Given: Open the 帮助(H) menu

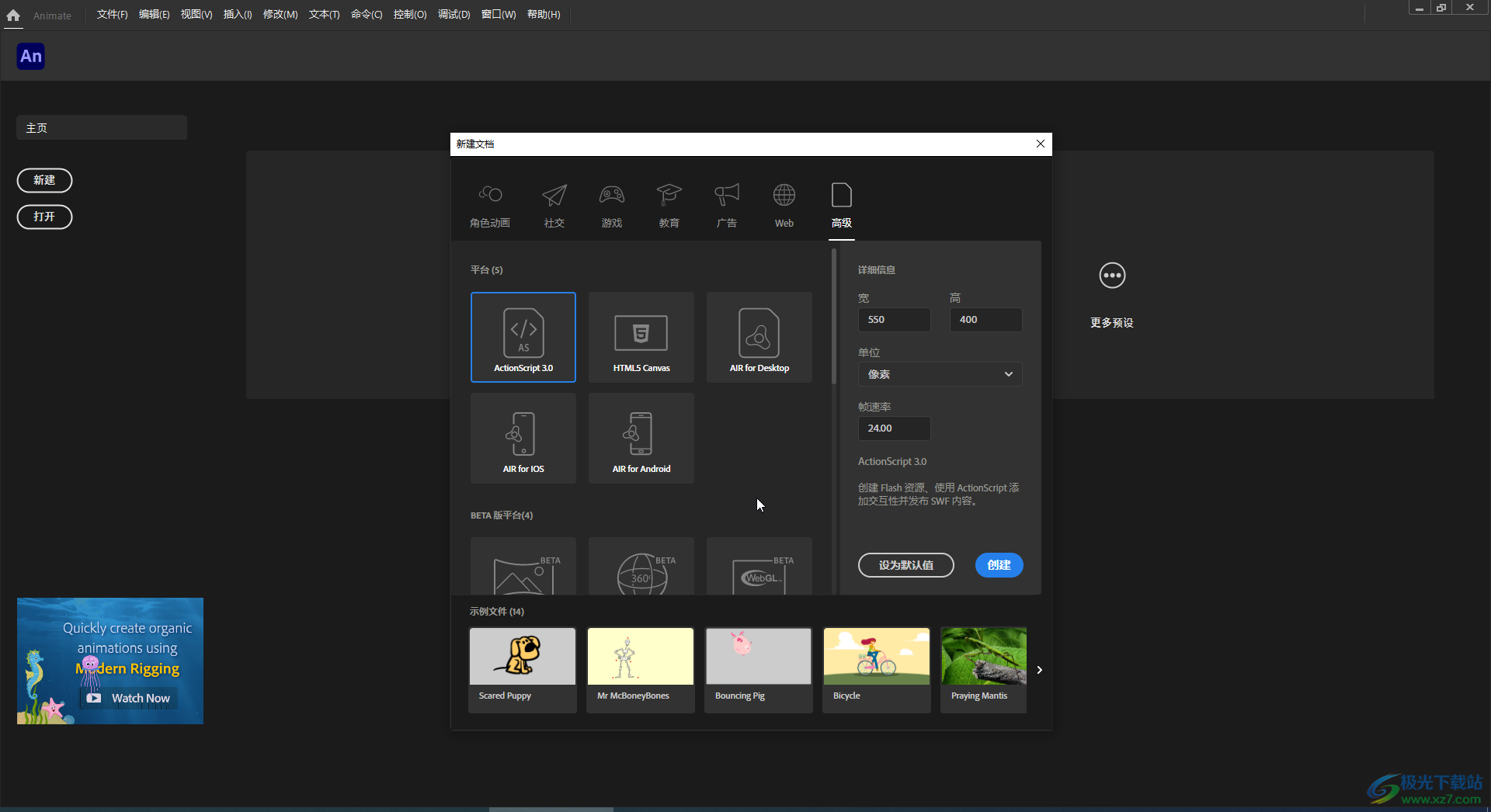Looking at the screenshot, I should [x=544, y=15].
